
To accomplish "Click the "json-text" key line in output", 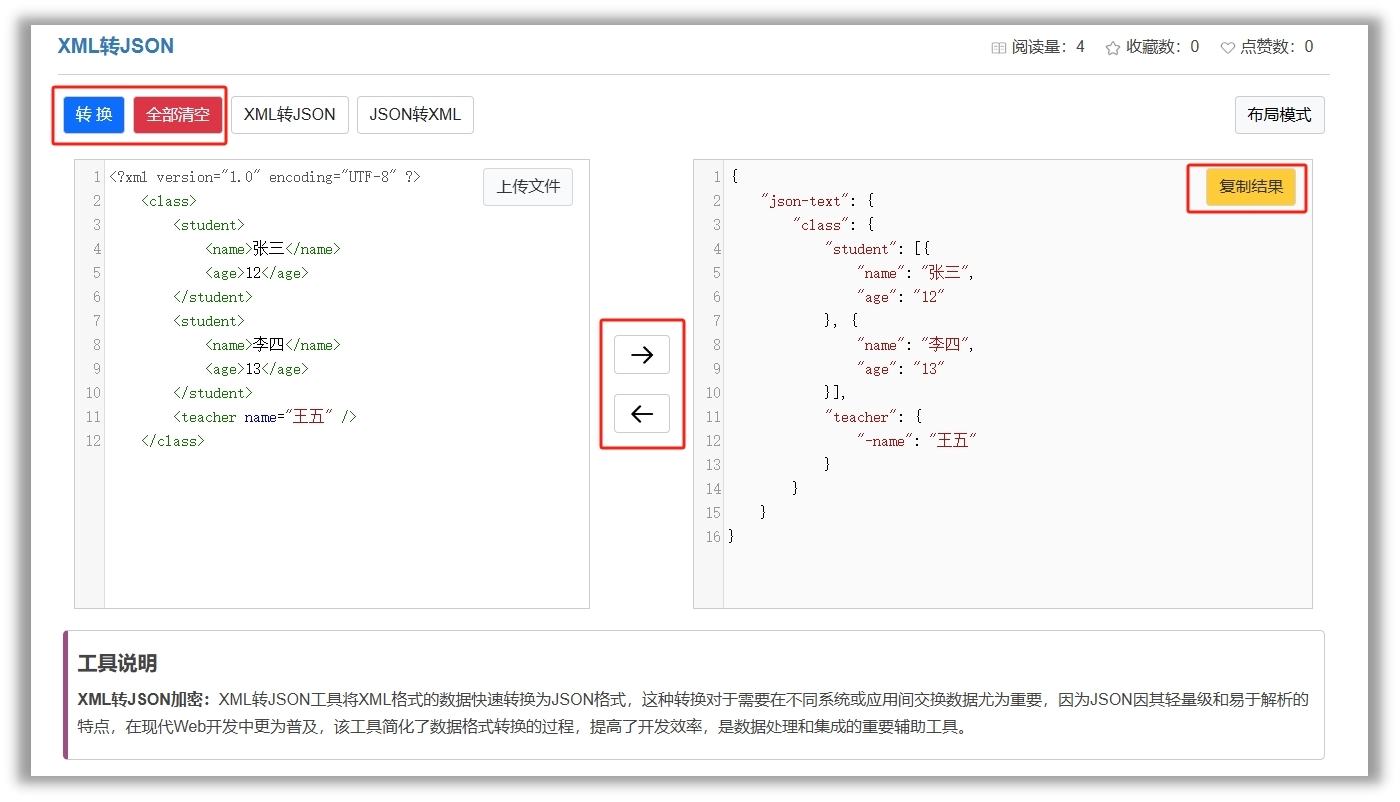I will (818, 201).
